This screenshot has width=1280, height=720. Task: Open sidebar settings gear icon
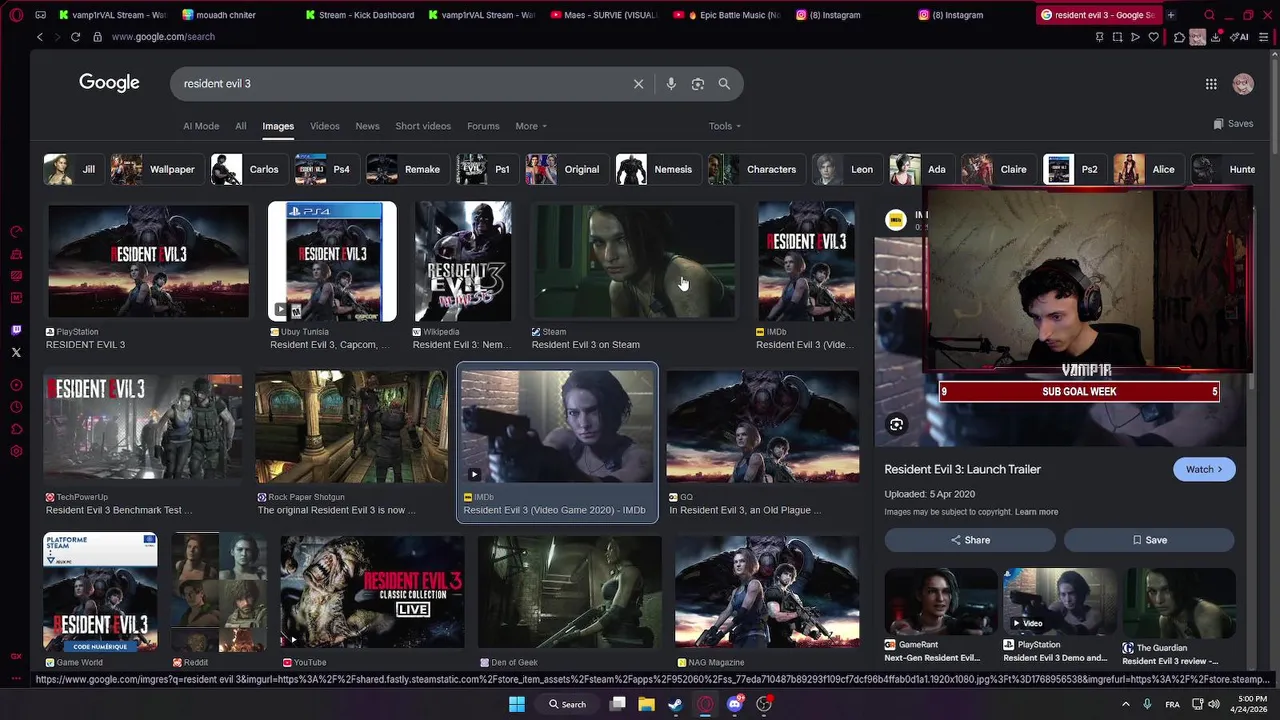(x=16, y=451)
